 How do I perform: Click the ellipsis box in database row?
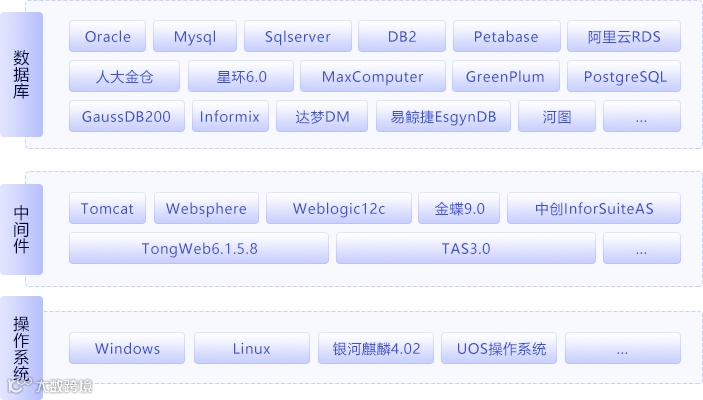coord(642,116)
